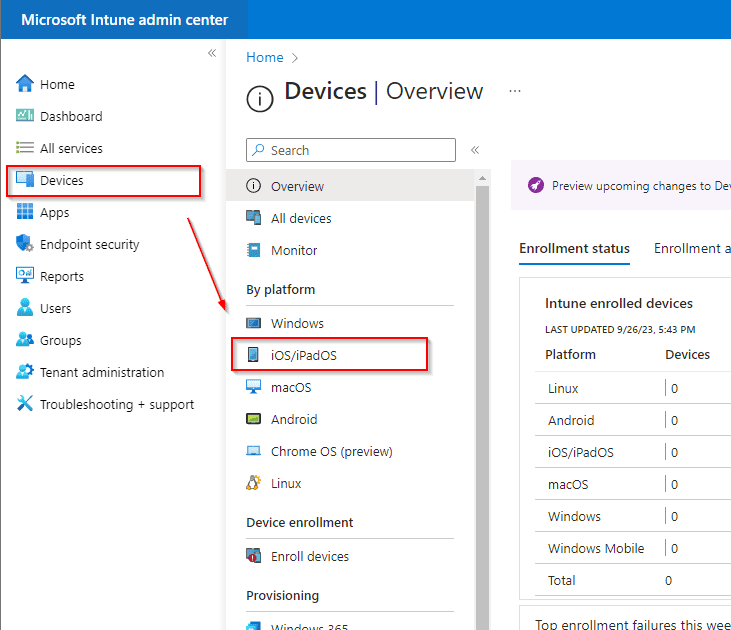Open the ellipsis menu beside Devices Overview
Viewport: 731px width, 630px height.
(x=515, y=91)
